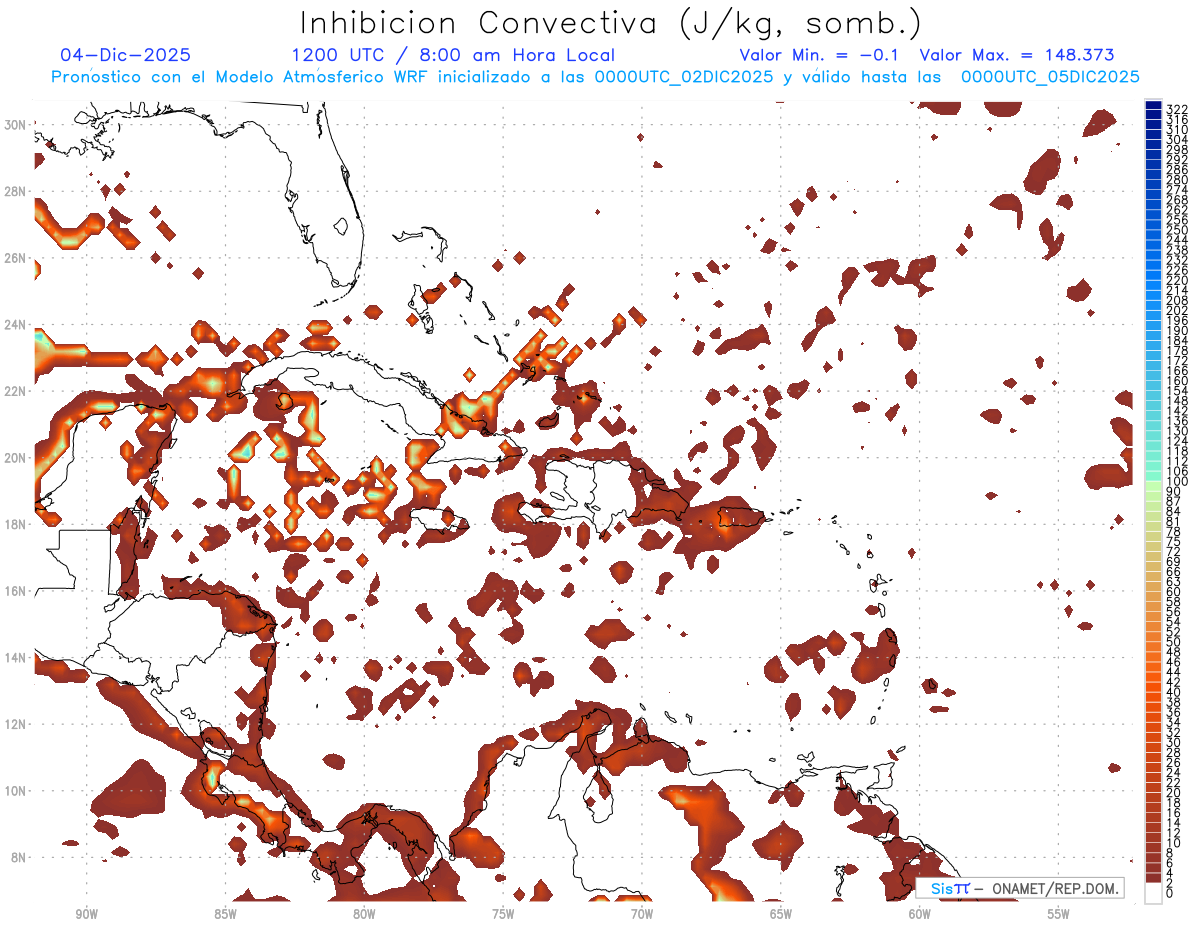1200x927 pixels.
Task: Click the 65W longitude label
Action: click(x=781, y=914)
